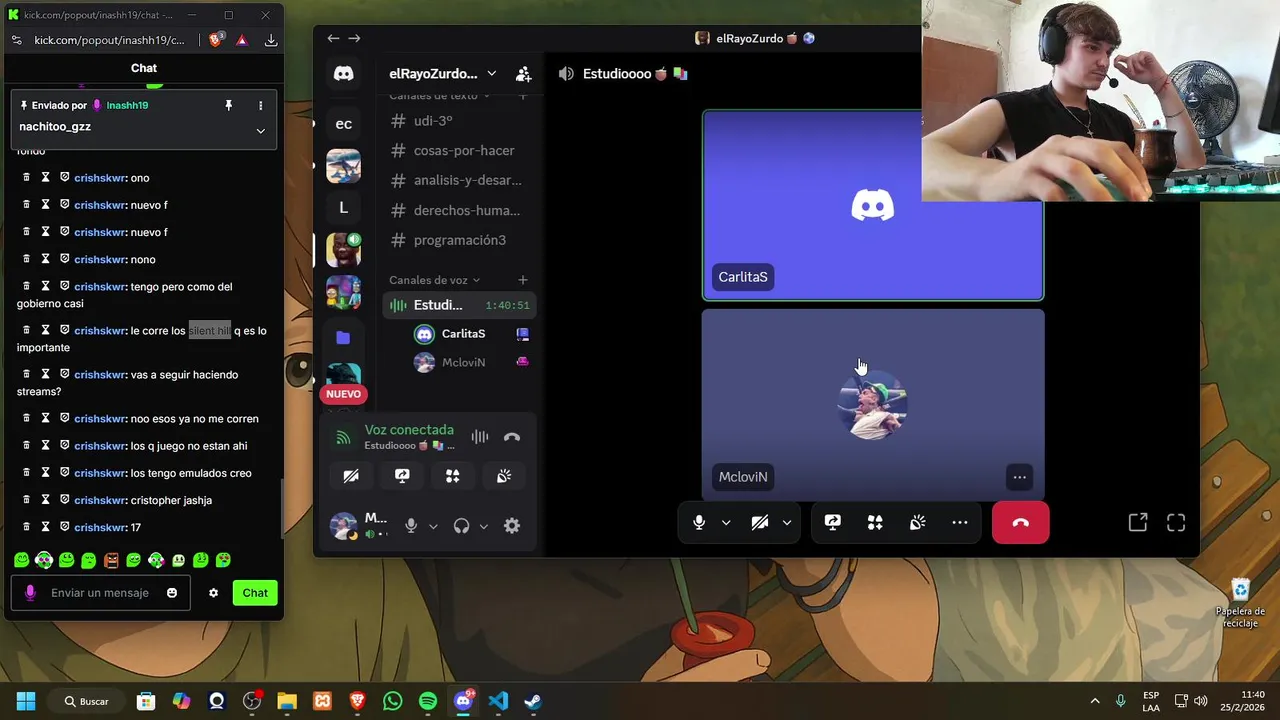This screenshot has width=1280, height=720.
Task: Open Discord direct messages home icon
Action: [343, 74]
